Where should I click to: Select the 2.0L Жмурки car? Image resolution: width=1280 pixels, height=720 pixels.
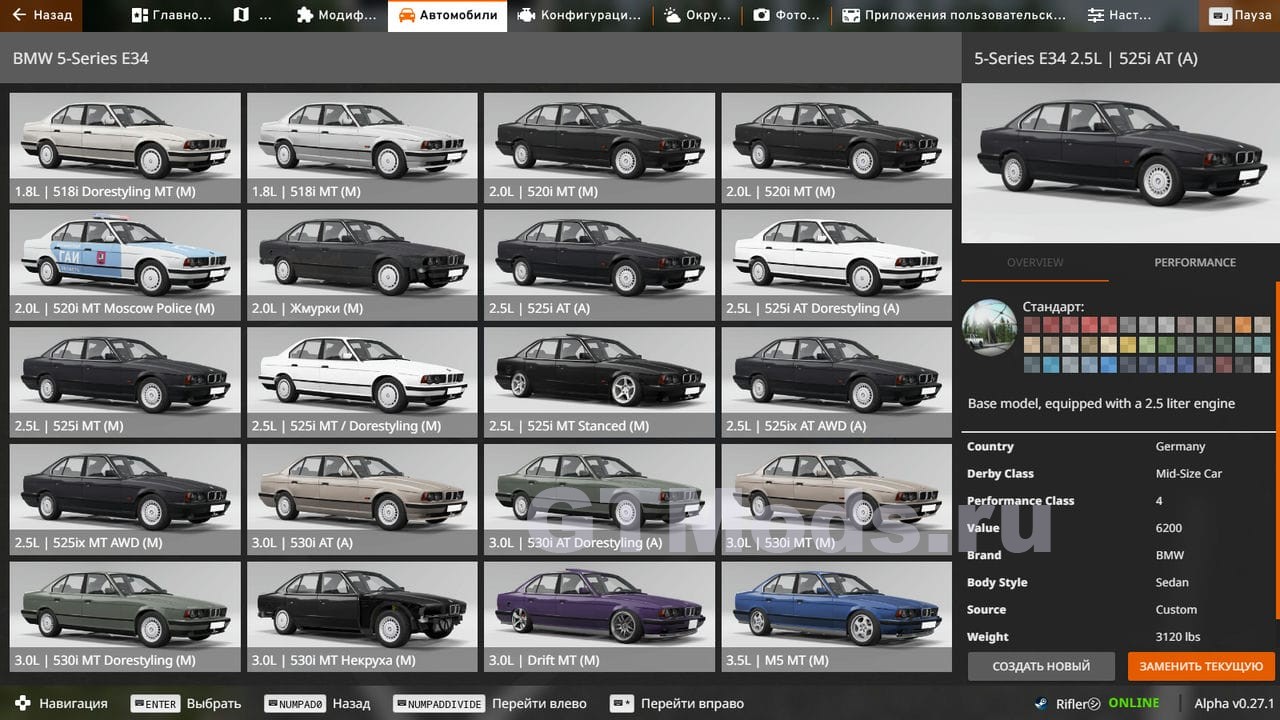[x=362, y=265]
